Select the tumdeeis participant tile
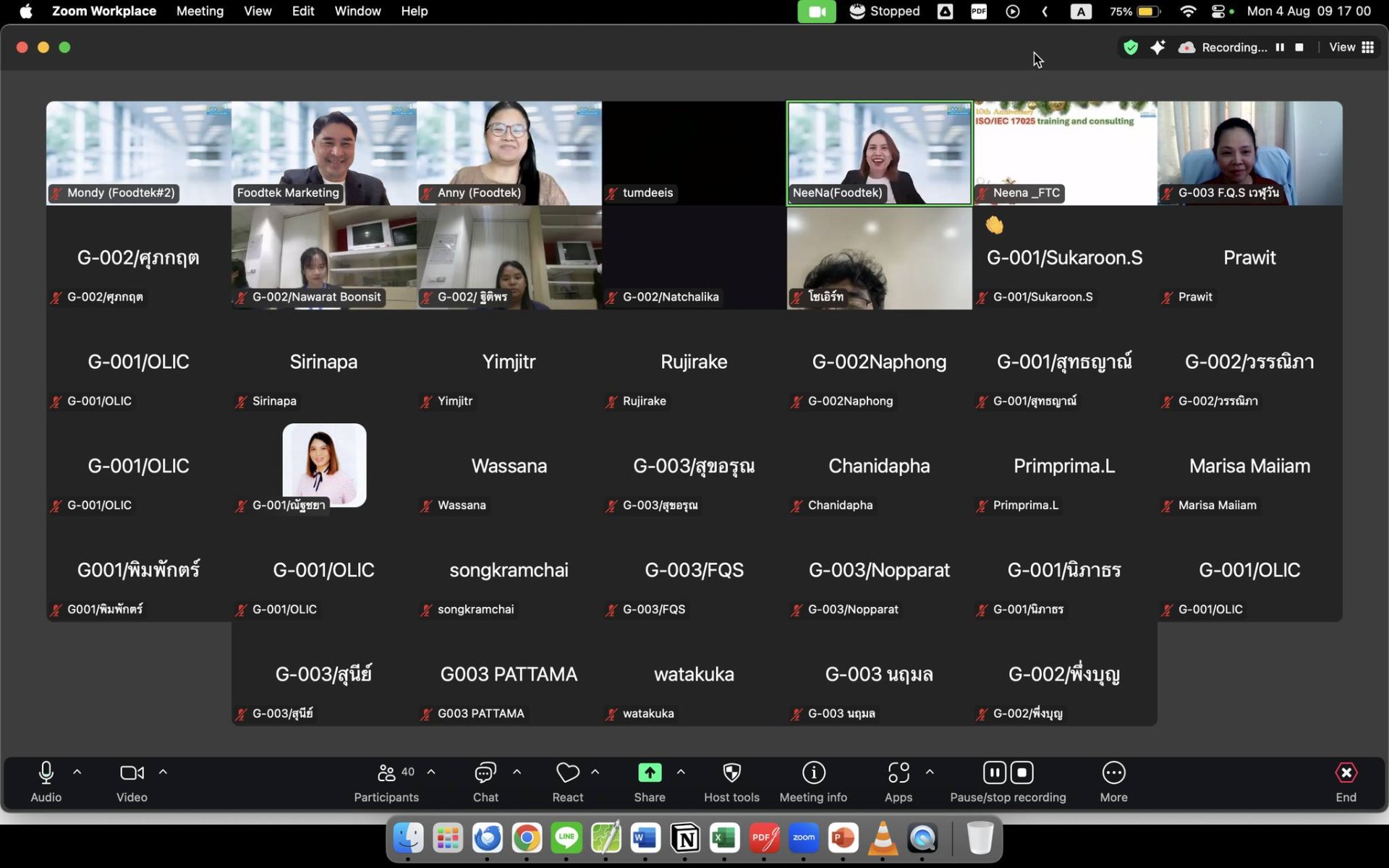Screen dimensions: 1389x868 694,153
